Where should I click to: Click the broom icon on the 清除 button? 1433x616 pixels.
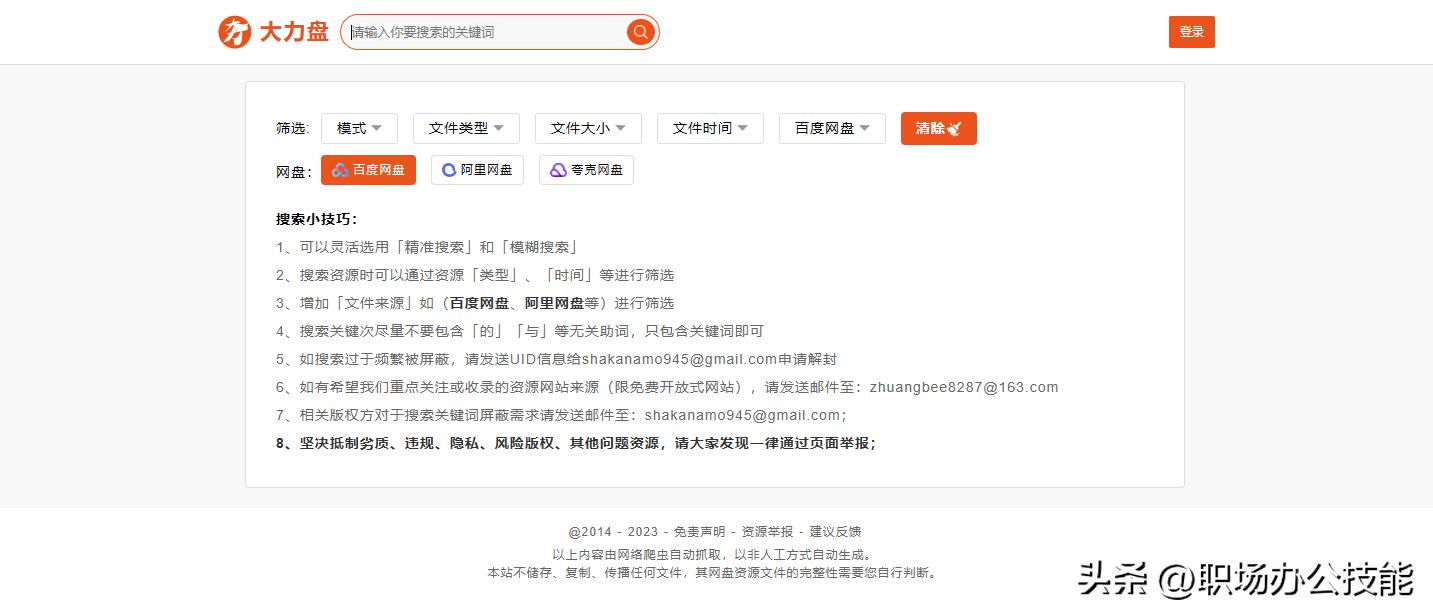tap(955, 127)
